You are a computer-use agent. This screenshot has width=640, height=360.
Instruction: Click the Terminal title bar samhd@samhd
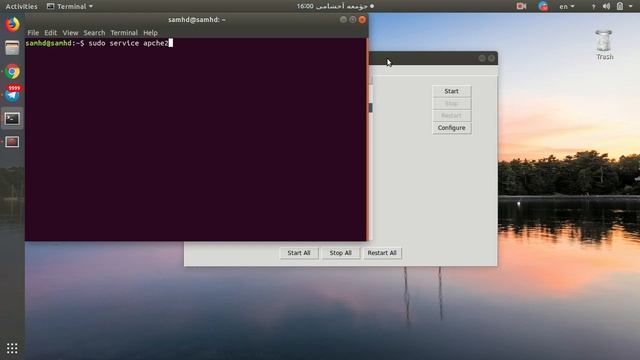pos(197,20)
